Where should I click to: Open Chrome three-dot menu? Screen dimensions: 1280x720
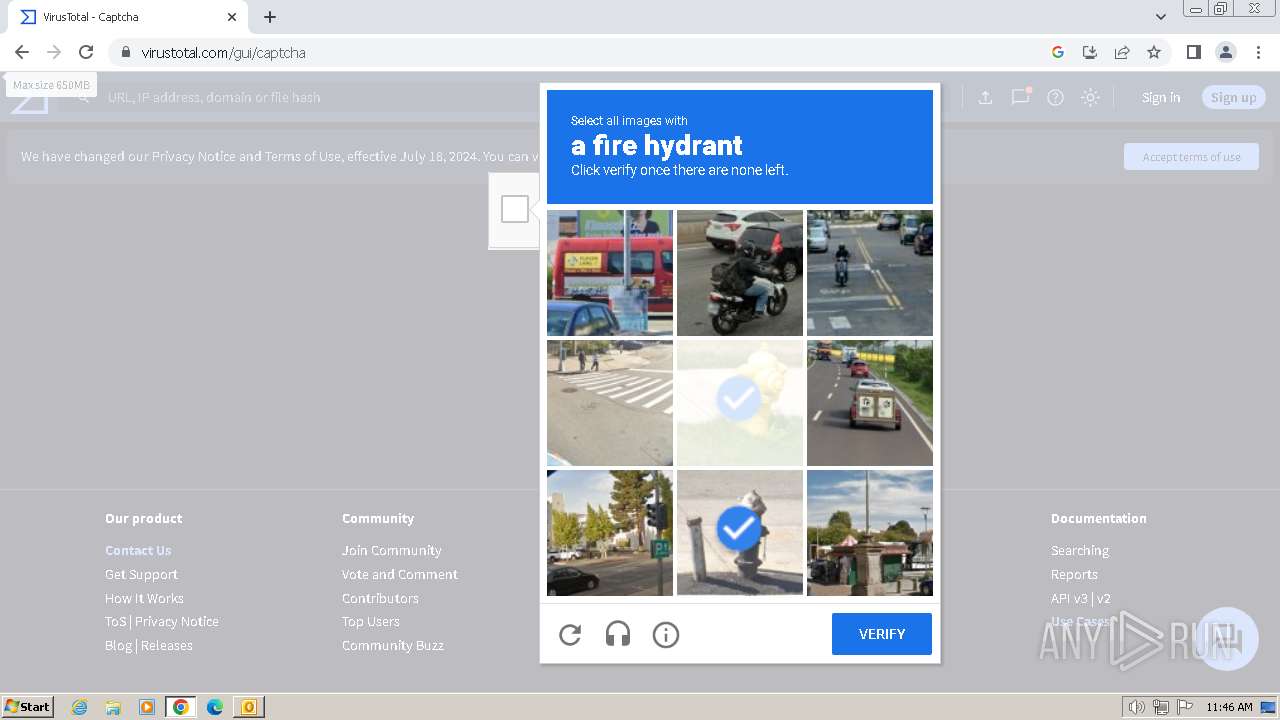click(1259, 52)
